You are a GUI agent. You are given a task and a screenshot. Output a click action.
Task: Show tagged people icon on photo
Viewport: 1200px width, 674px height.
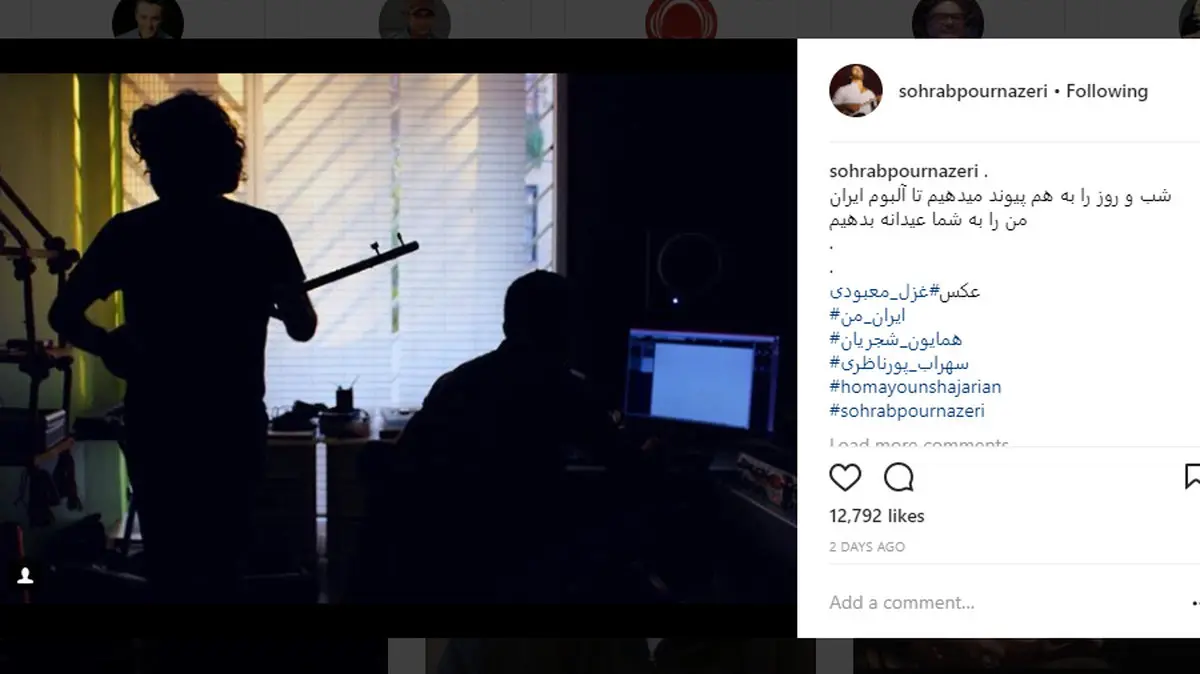click(25, 575)
